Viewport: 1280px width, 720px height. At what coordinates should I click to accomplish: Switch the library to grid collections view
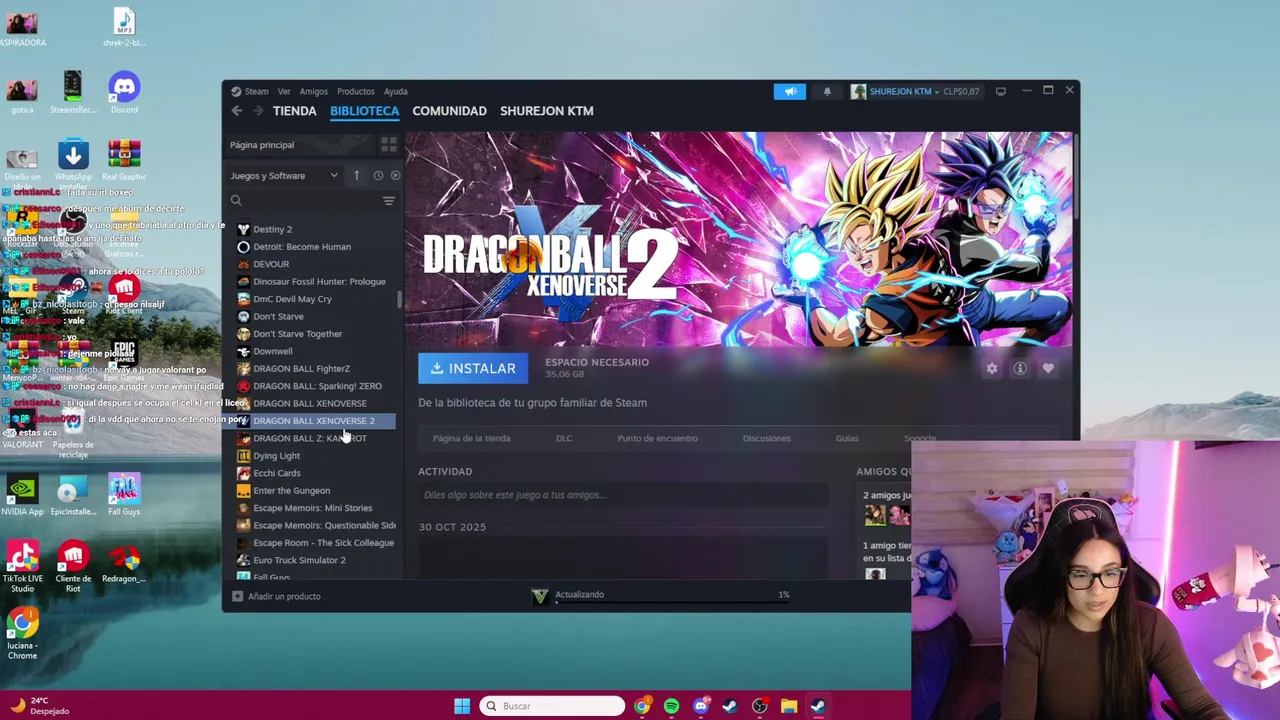click(x=389, y=145)
